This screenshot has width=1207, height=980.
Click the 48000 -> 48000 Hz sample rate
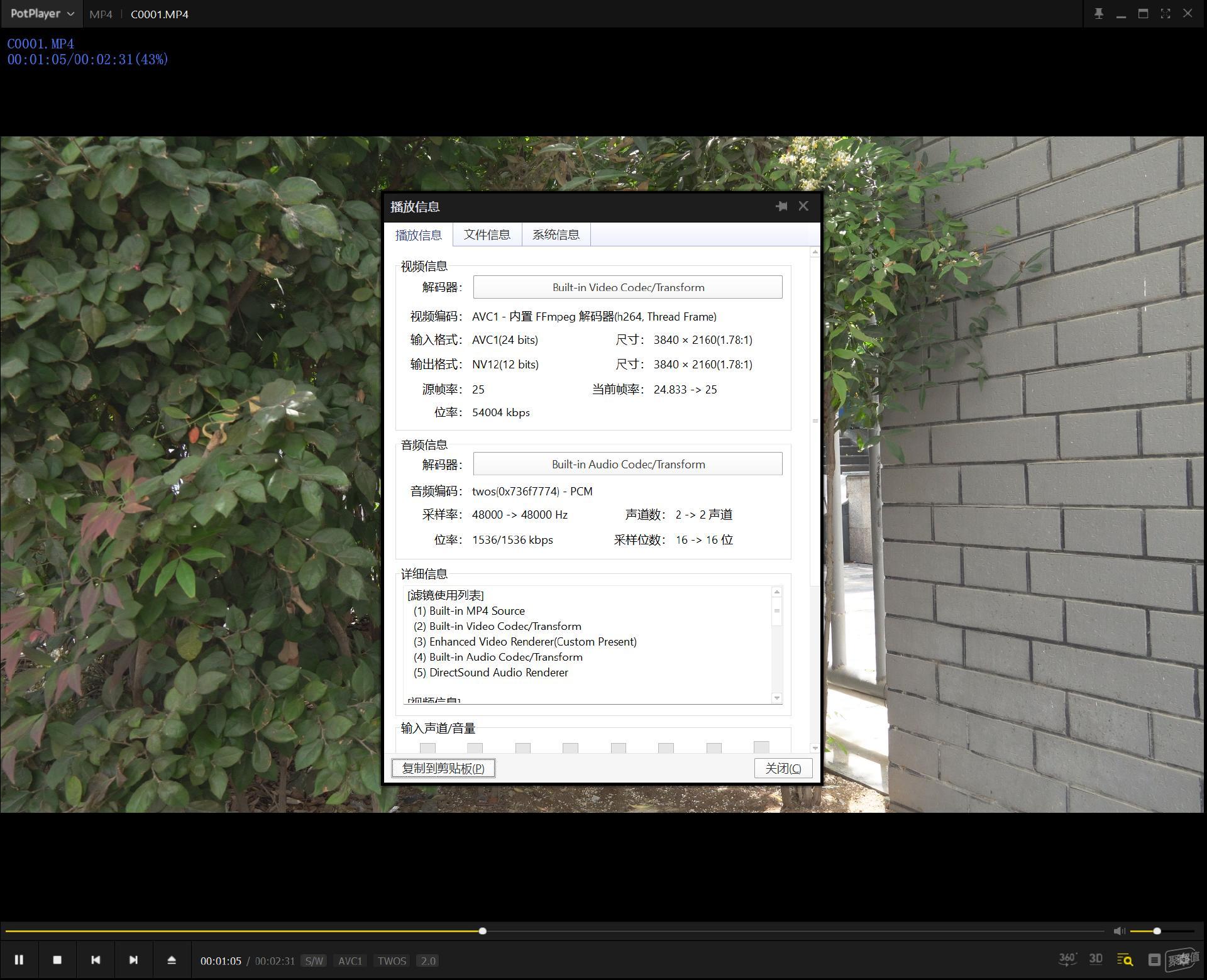pos(520,514)
